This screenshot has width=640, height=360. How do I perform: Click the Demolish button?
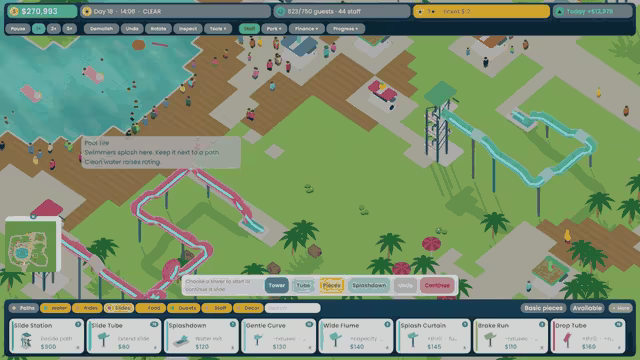click(x=101, y=29)
